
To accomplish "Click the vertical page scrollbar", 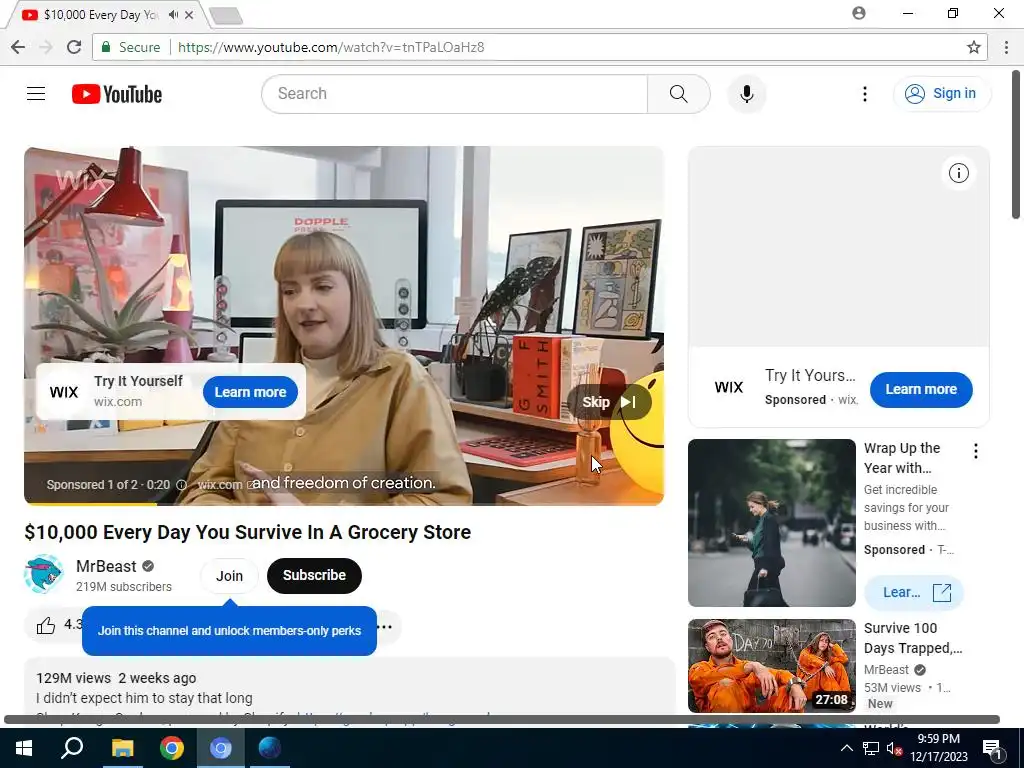I will (1016, 146).
